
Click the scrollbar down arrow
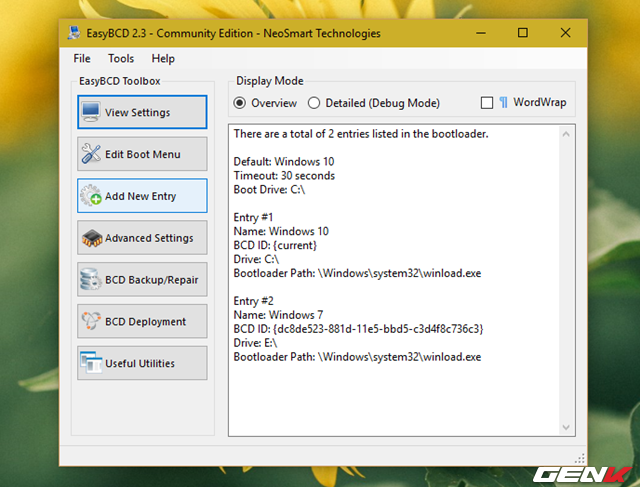(567, 428)
